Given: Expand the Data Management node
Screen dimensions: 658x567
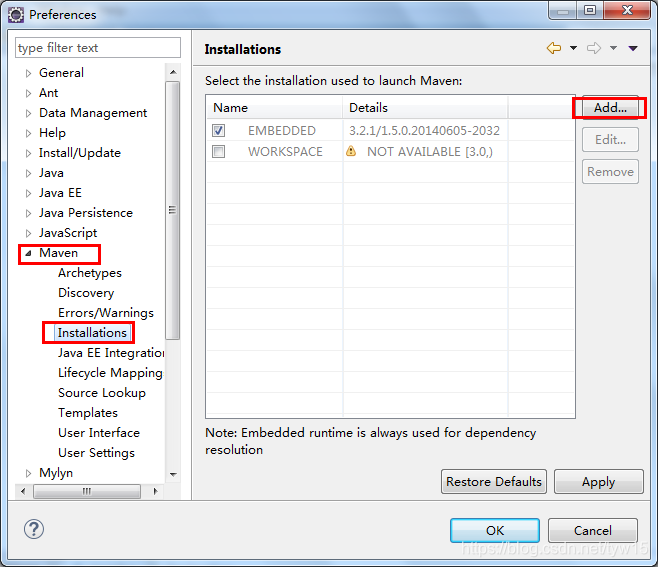Looking at the screenshot, I should click(x=28, y=113).
